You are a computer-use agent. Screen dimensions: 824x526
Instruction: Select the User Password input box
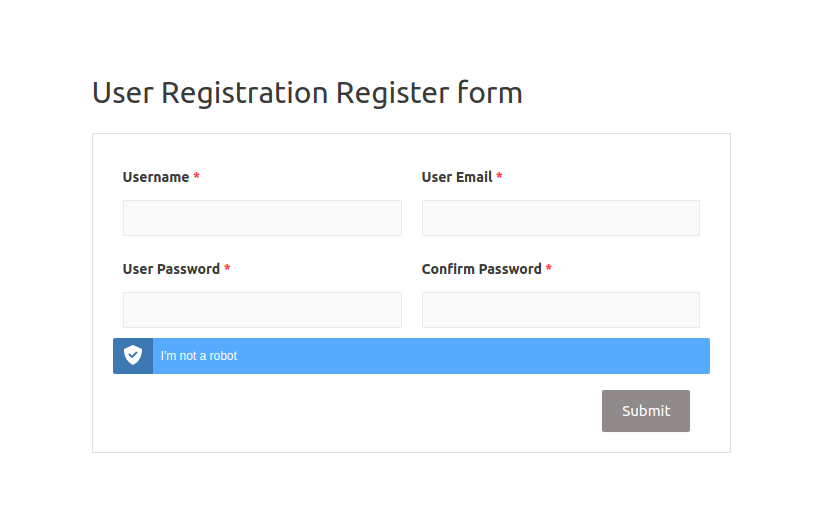pos(262,310)
